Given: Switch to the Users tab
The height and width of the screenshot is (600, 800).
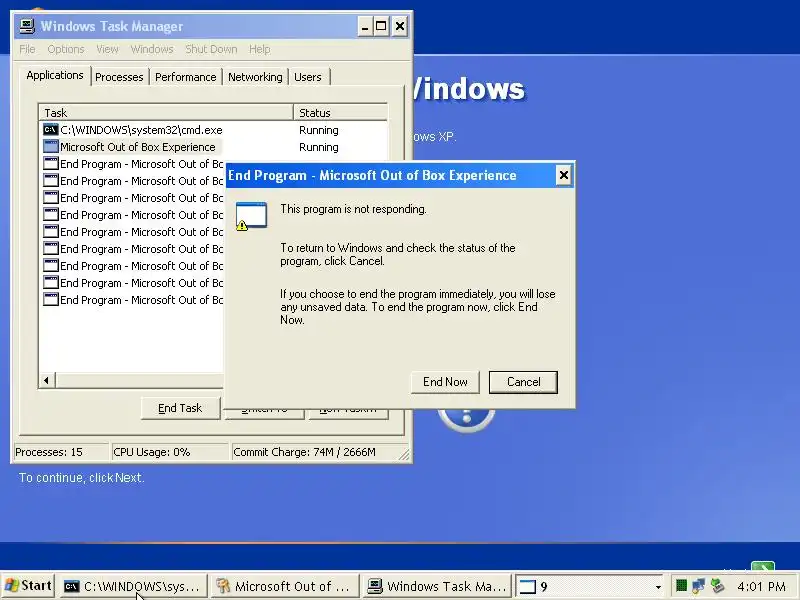Looking at the screenshot, I should [x=308, y=77].
